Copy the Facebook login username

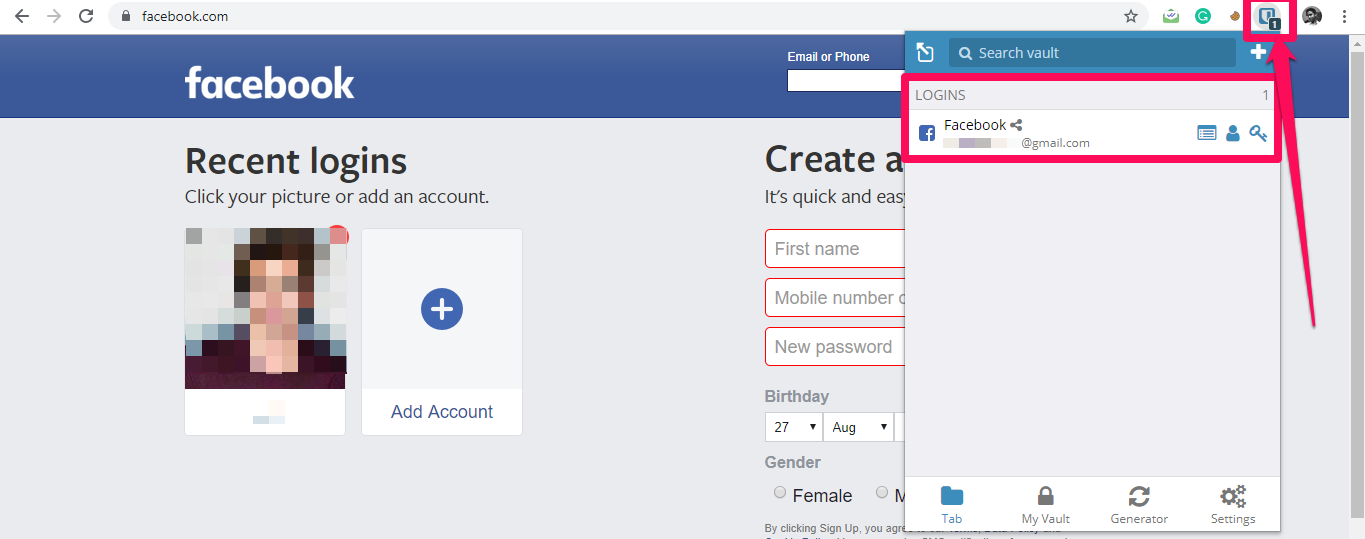(x=1233, y=133)
